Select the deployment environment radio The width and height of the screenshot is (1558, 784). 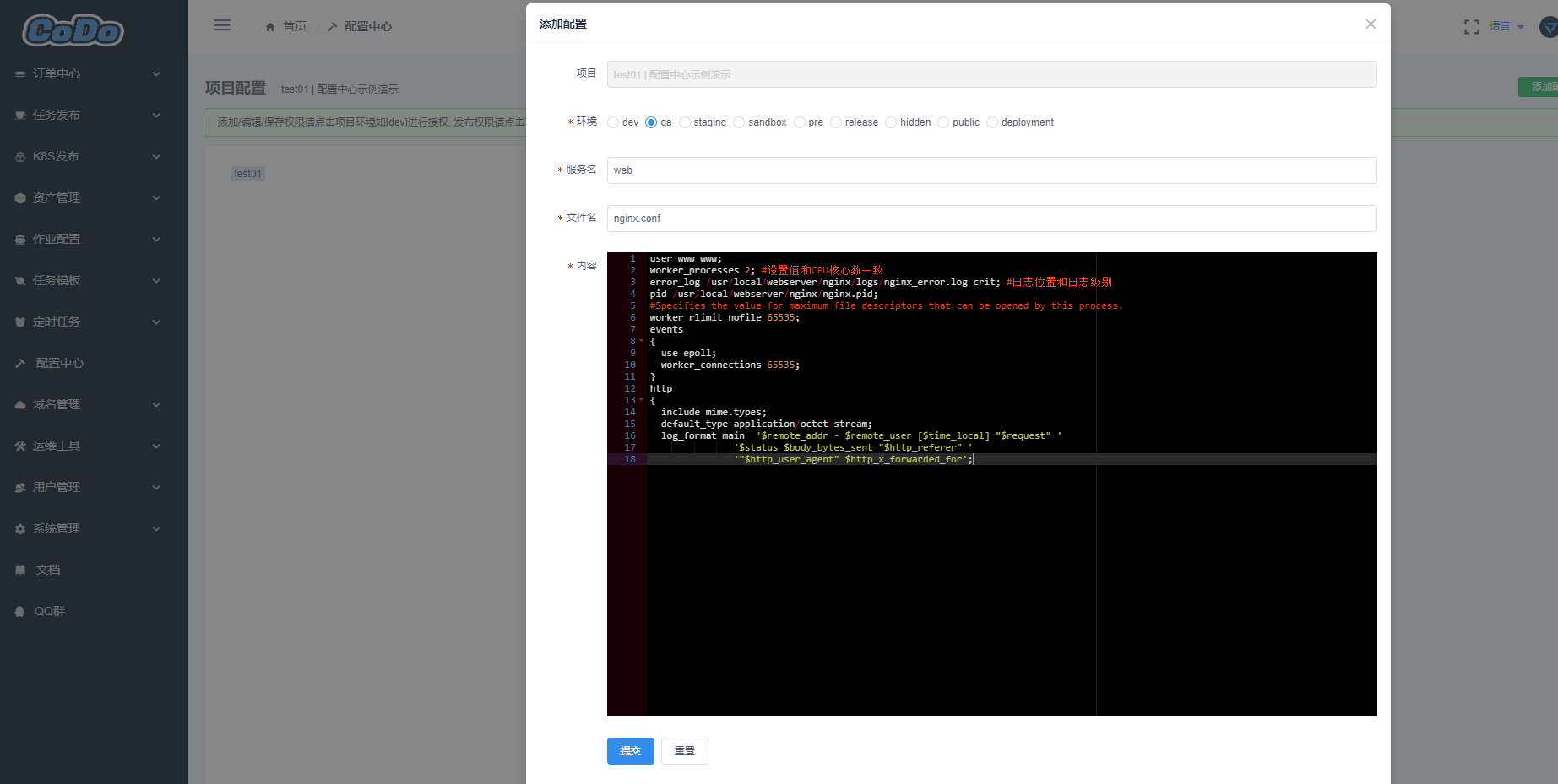pyautogui.click(x=992, y=122)
